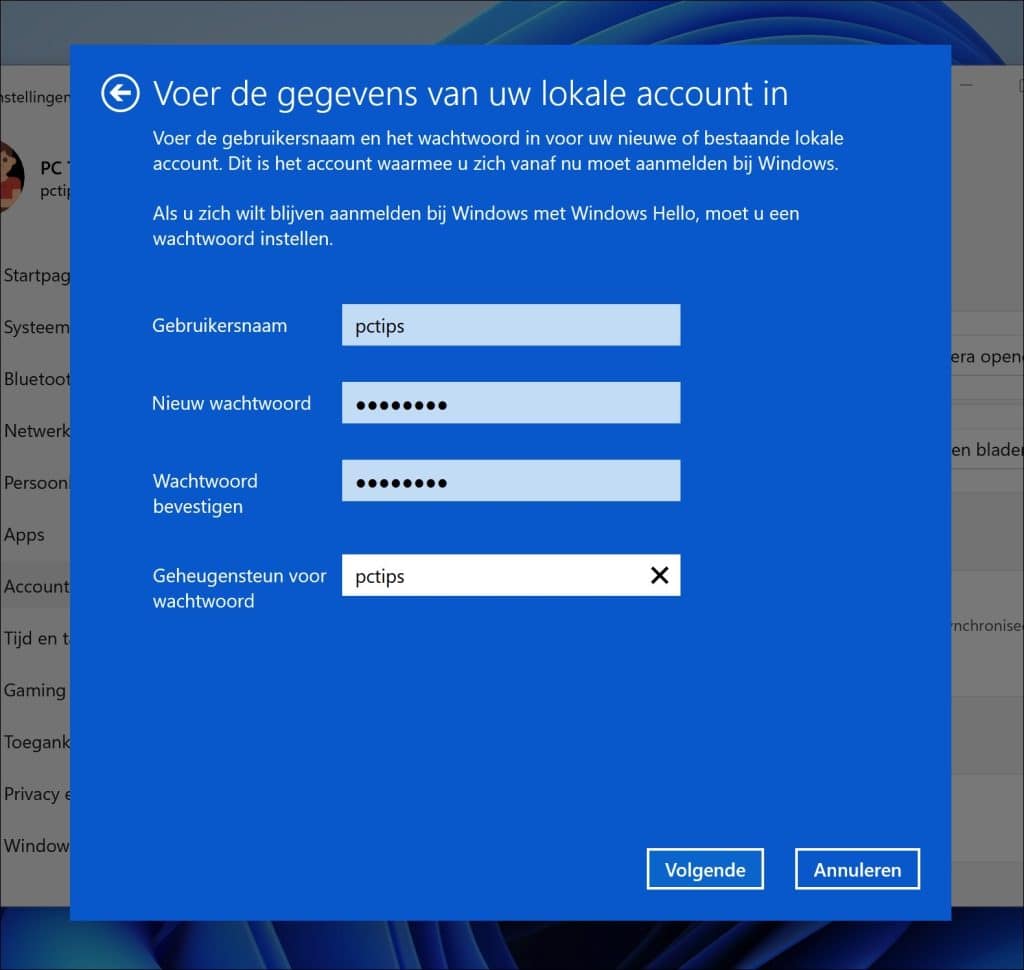Select the Nieuw wachtwoord field
The width and height of the screenshot is (1024, 970).
[510, 402]
